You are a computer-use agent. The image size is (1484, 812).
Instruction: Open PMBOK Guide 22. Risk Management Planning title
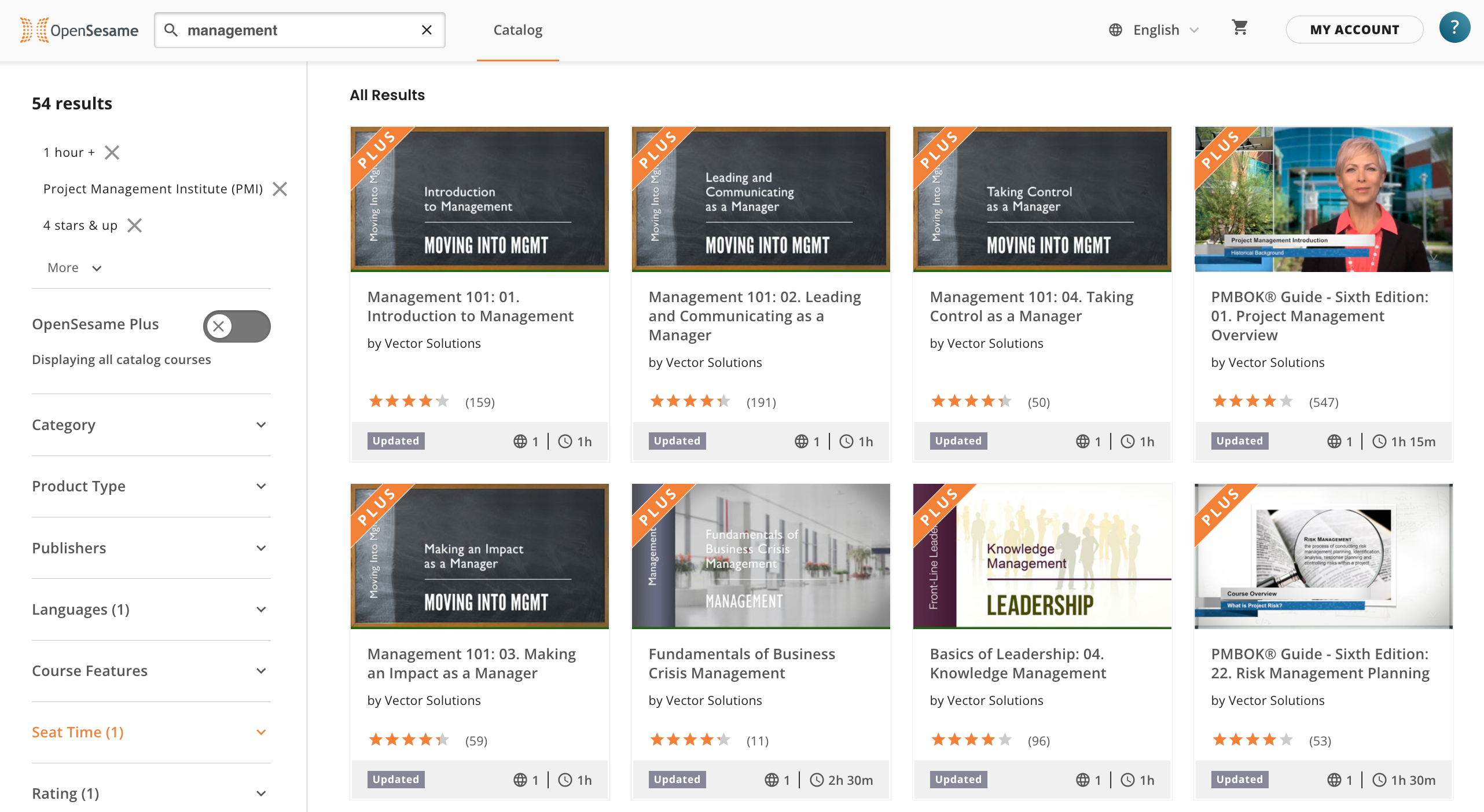(1320, 663)
